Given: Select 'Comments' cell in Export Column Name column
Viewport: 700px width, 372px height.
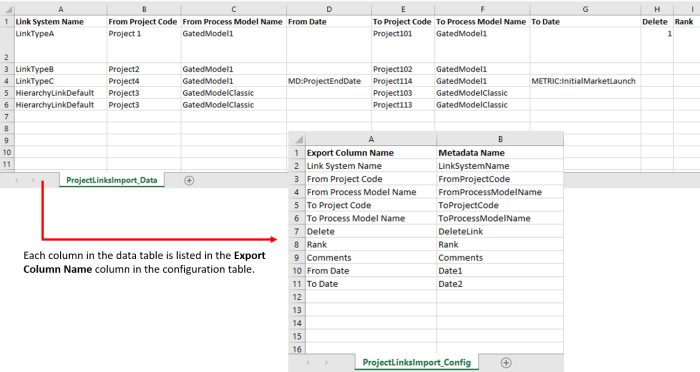Looking at the screenshot, I should [x=371, y=258].
